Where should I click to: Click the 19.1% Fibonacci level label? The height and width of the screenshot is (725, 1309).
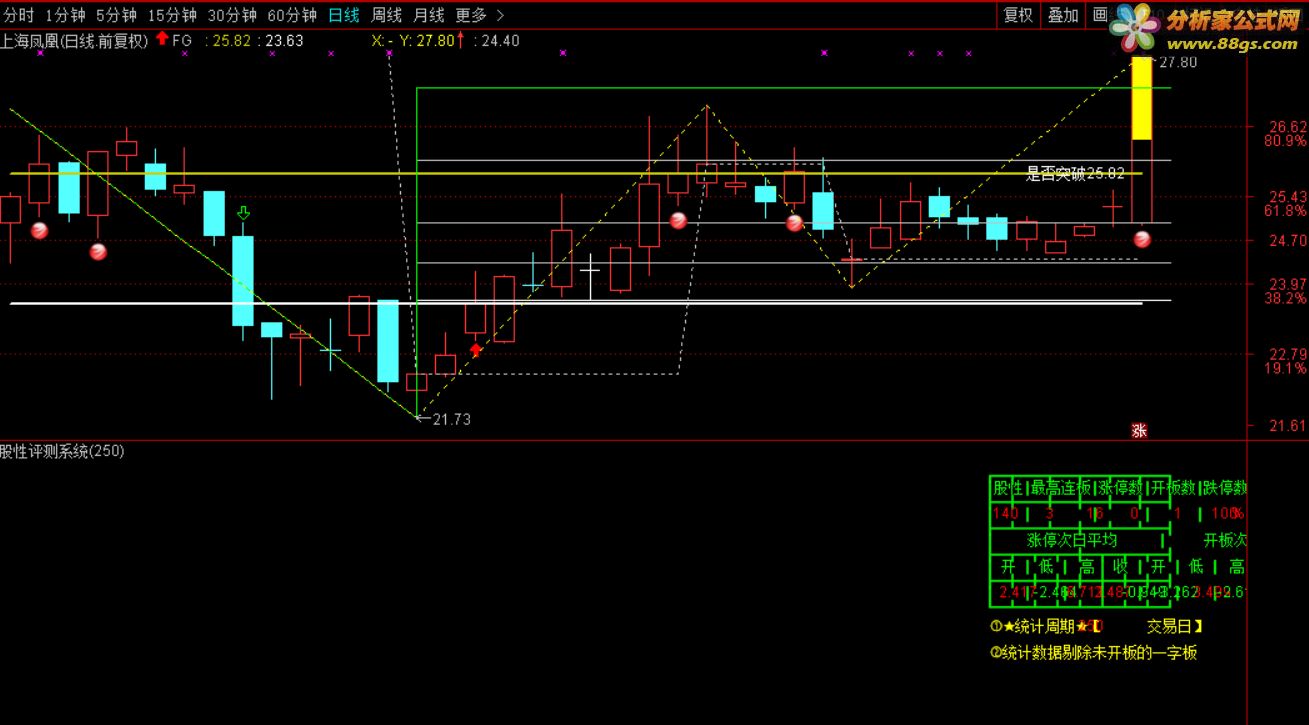[x=1285, y=368]
